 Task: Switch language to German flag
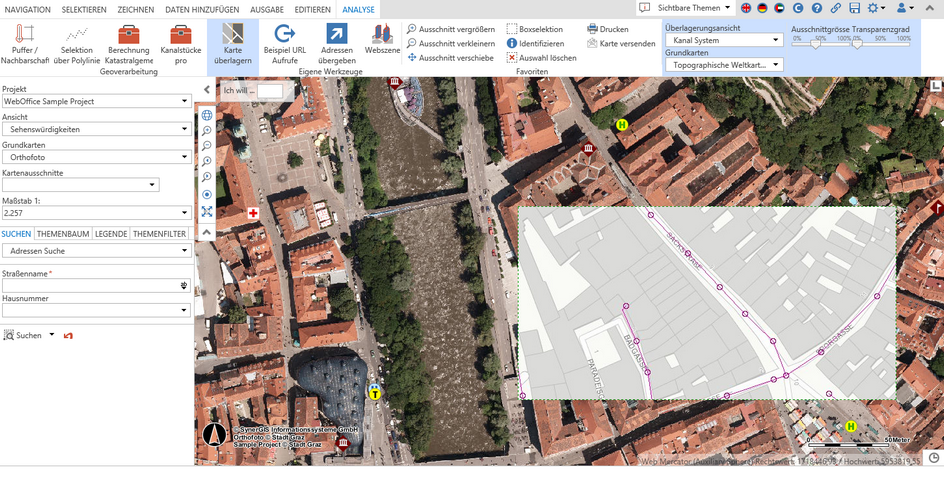click(762, 8)
